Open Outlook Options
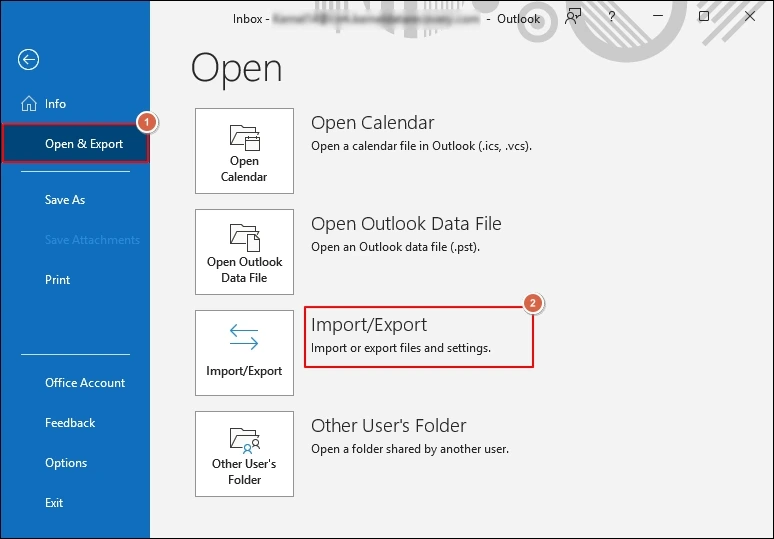Screen dimensions: 774x539 (x=66, y=463)
